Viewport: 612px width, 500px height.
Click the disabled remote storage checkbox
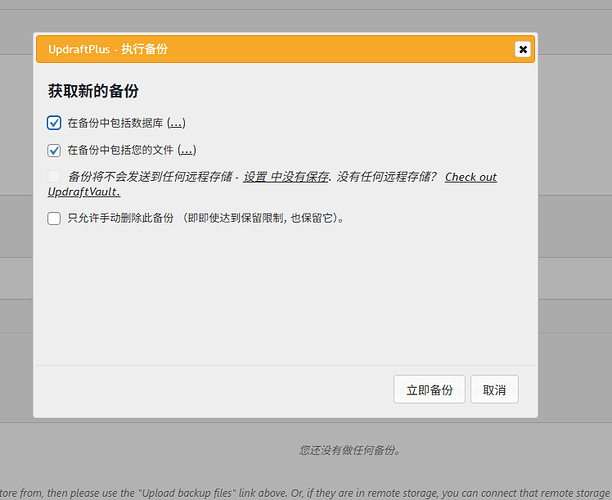(54, 176)
